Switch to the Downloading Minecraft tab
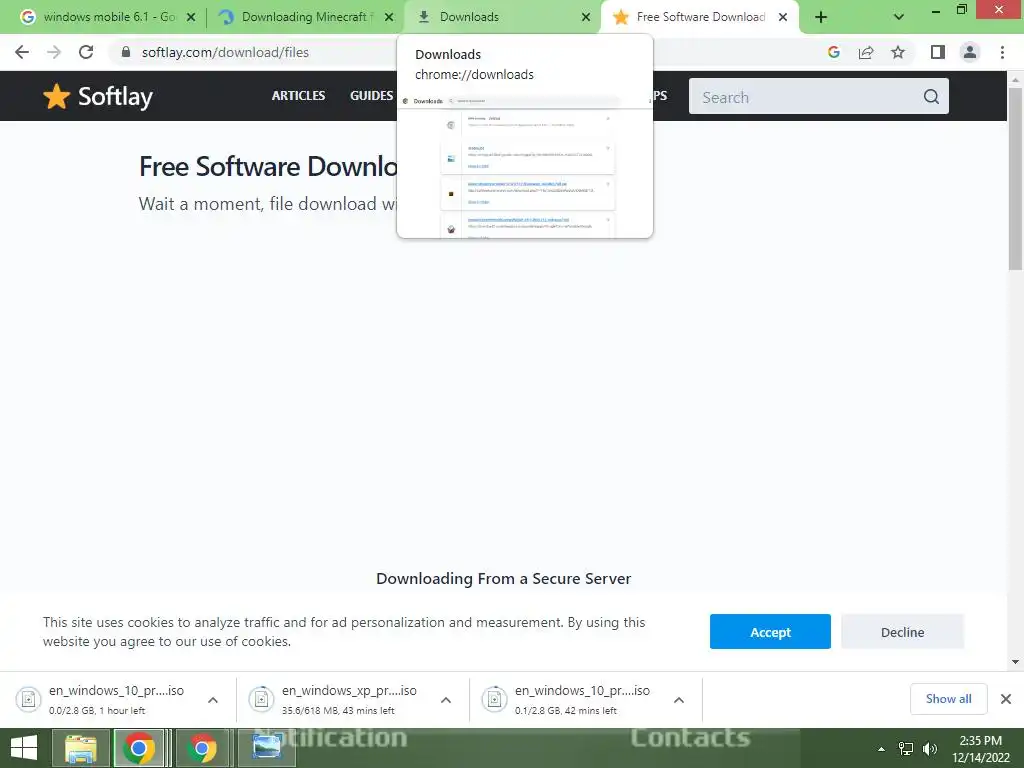The image size is (1024, 768). coord(304,17)
